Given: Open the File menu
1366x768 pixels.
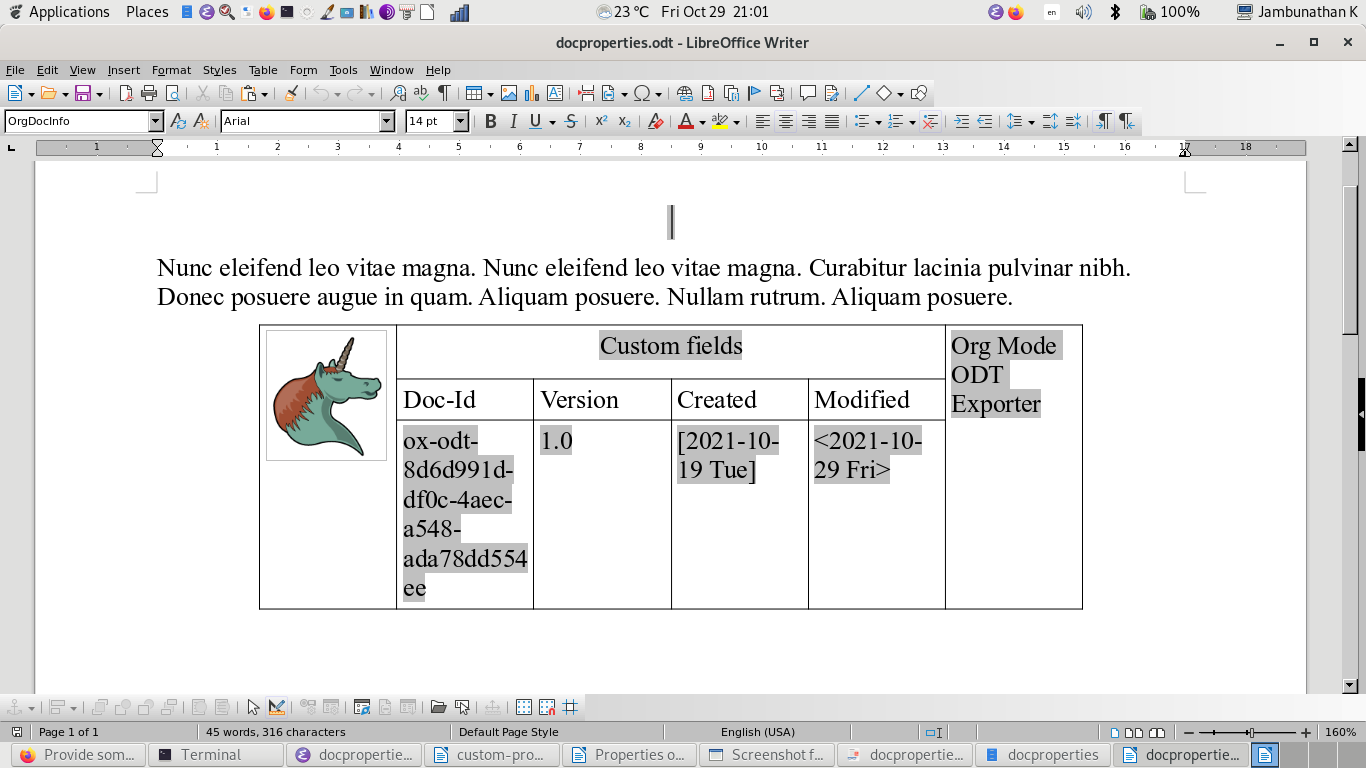Looking at the screenshot, I should coord(15,70).
